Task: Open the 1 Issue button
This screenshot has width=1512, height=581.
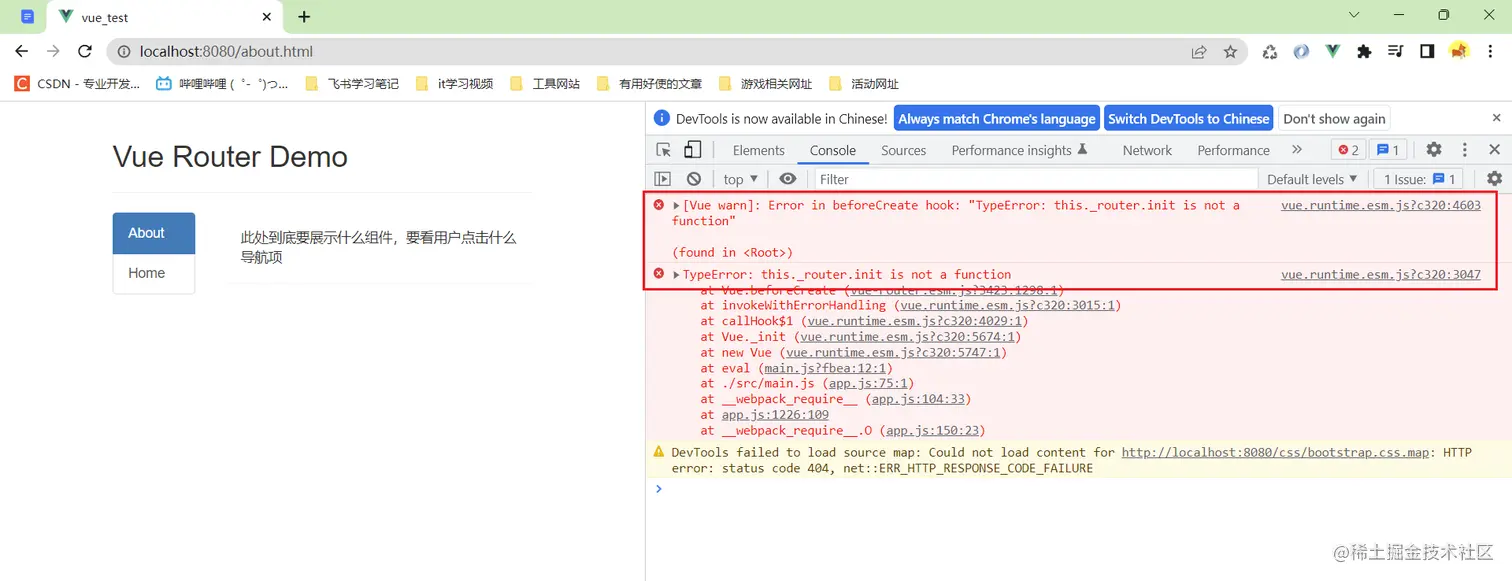Action: click(x=1419, y=179)
